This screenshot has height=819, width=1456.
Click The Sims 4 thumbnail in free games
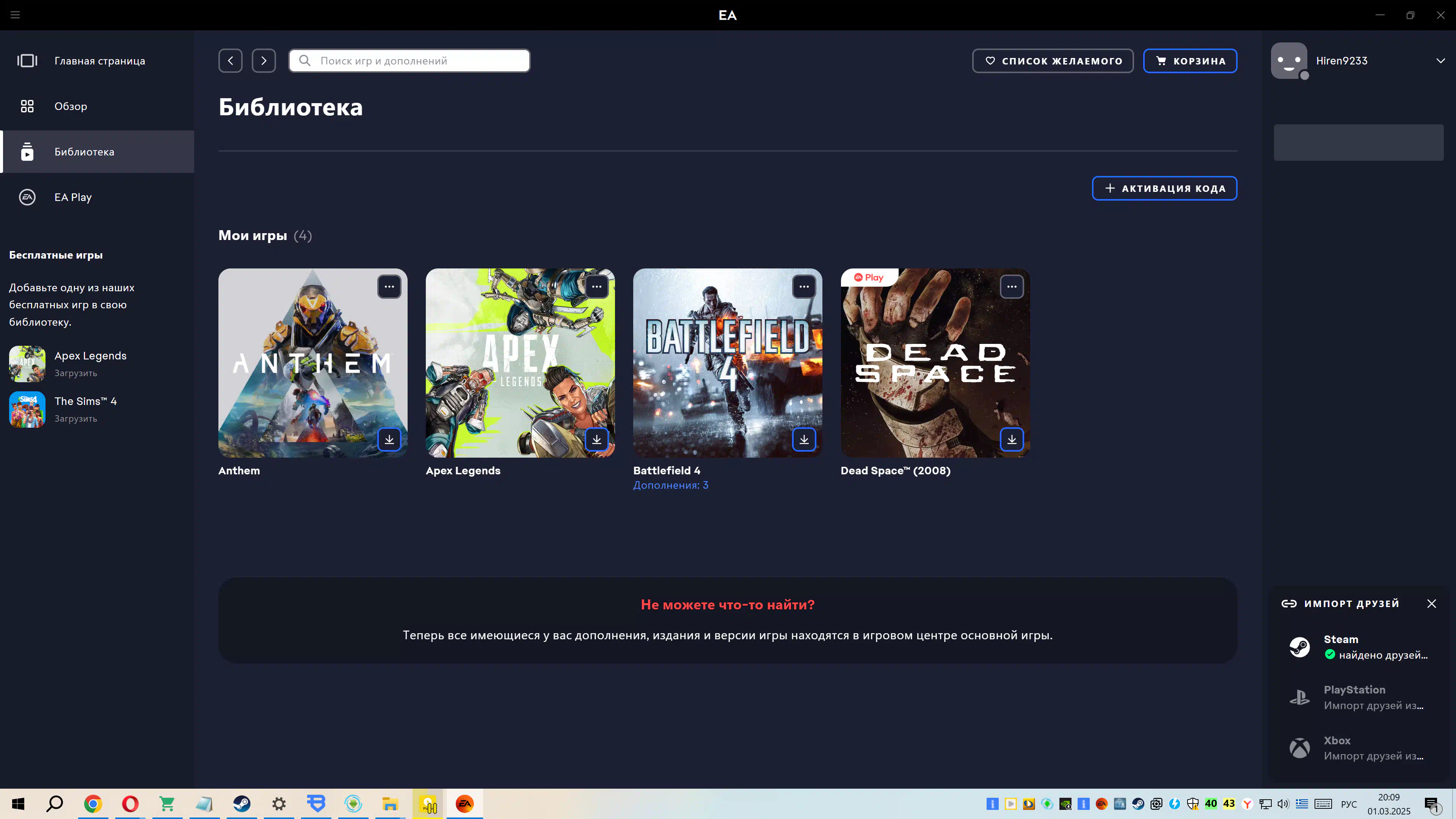tap(27, 409)
